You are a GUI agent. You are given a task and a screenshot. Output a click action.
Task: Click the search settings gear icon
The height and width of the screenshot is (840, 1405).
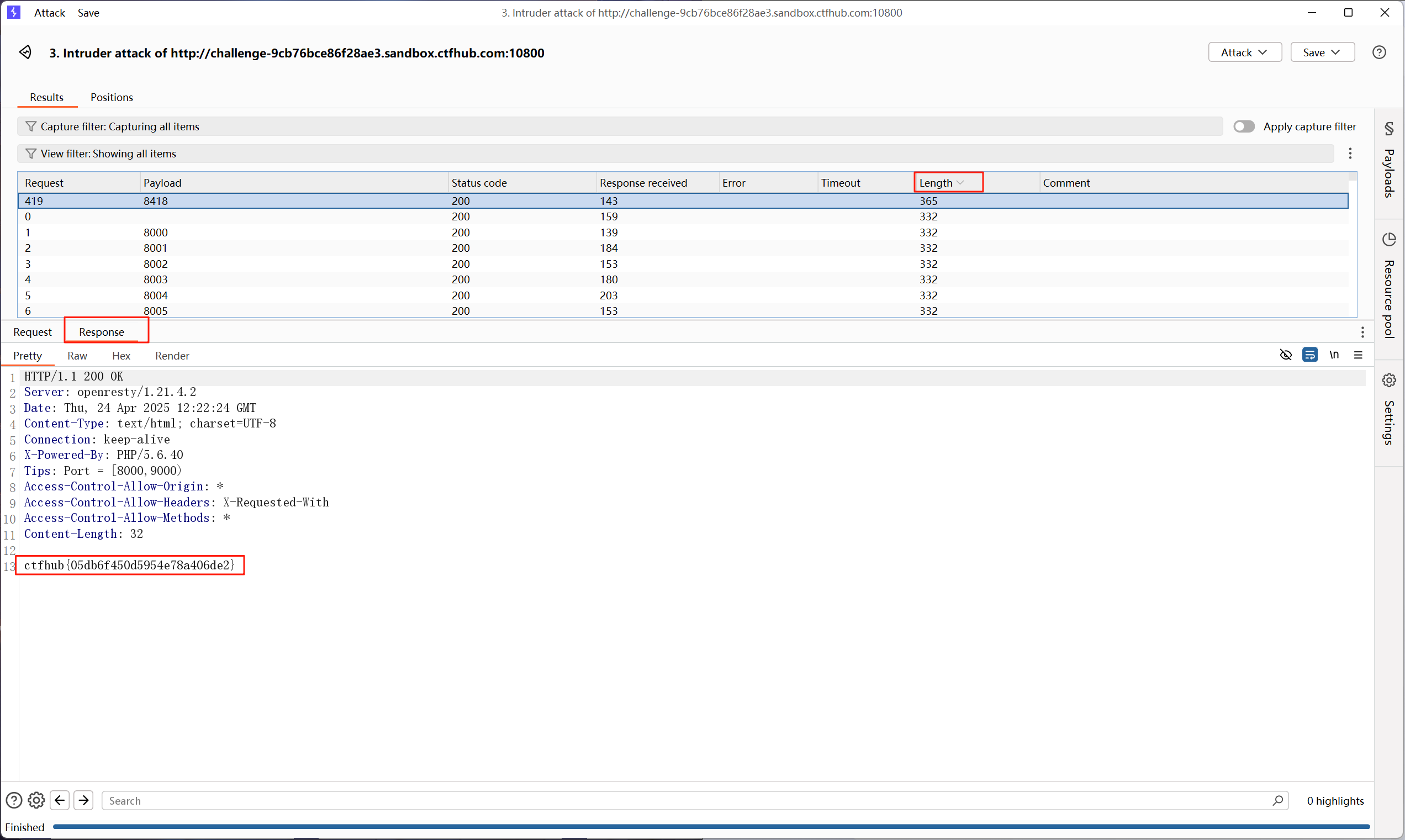[36, 800]
